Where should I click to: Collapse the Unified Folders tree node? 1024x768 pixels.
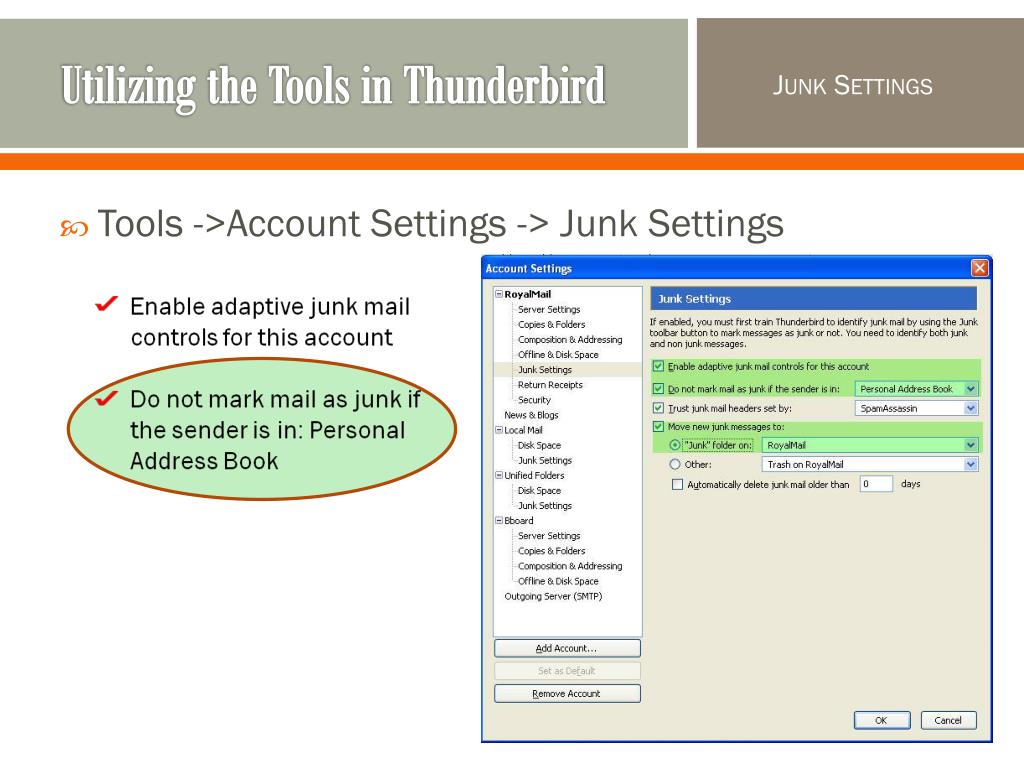click(x=499, y=475)
